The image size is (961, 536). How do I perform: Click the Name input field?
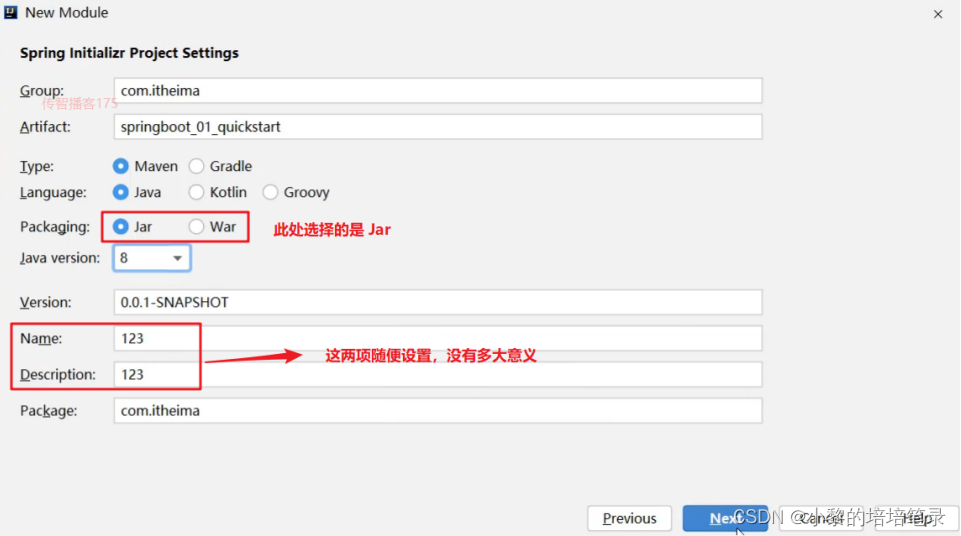click(x=438, y=339)
